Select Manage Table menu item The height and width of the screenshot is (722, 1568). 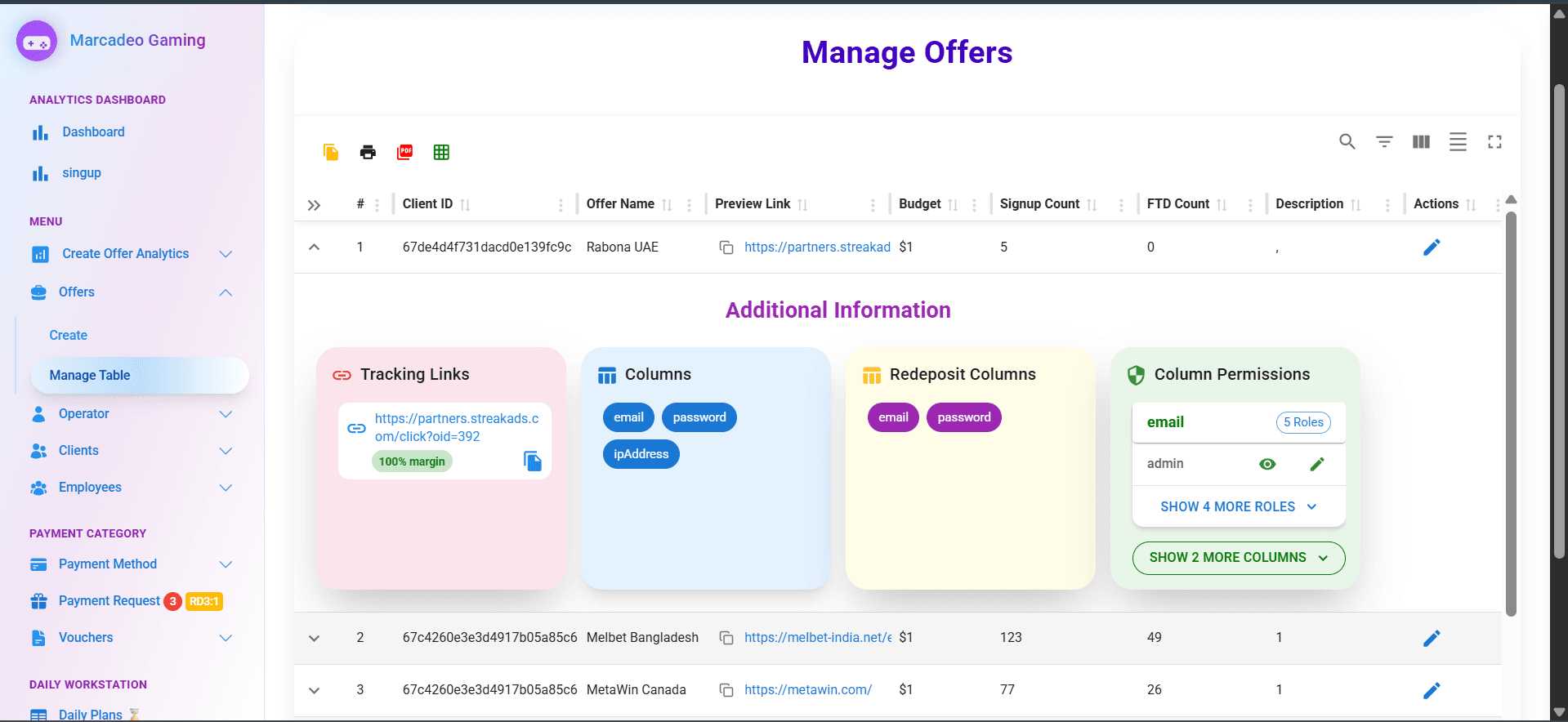pos(140,375)
